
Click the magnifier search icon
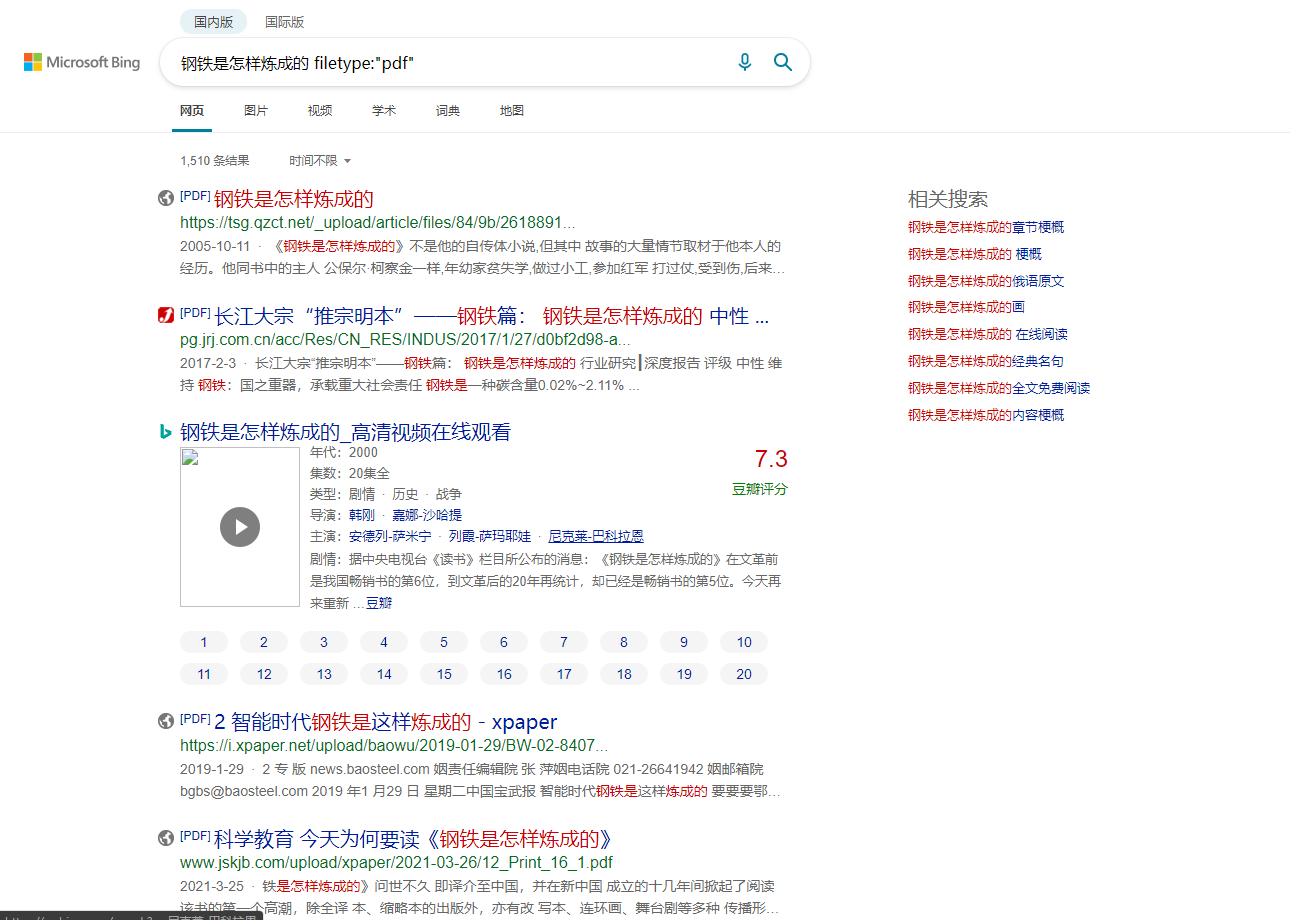[783, 62]
